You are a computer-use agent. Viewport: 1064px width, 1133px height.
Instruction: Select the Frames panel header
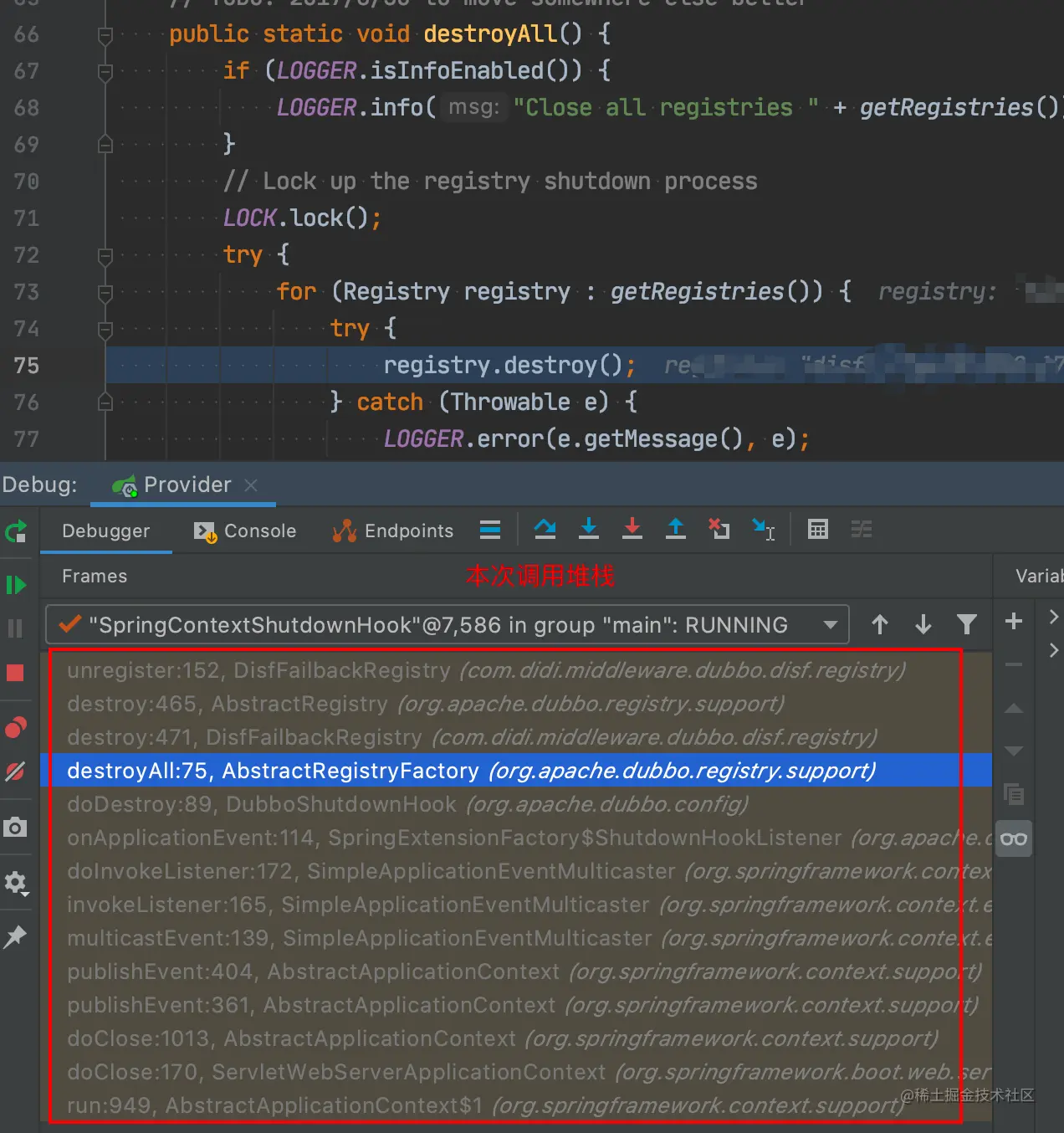click(x=95, y=577)
